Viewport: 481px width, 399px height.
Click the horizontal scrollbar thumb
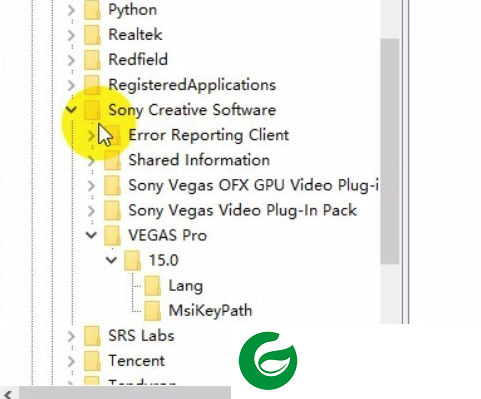tap(125, 393)
